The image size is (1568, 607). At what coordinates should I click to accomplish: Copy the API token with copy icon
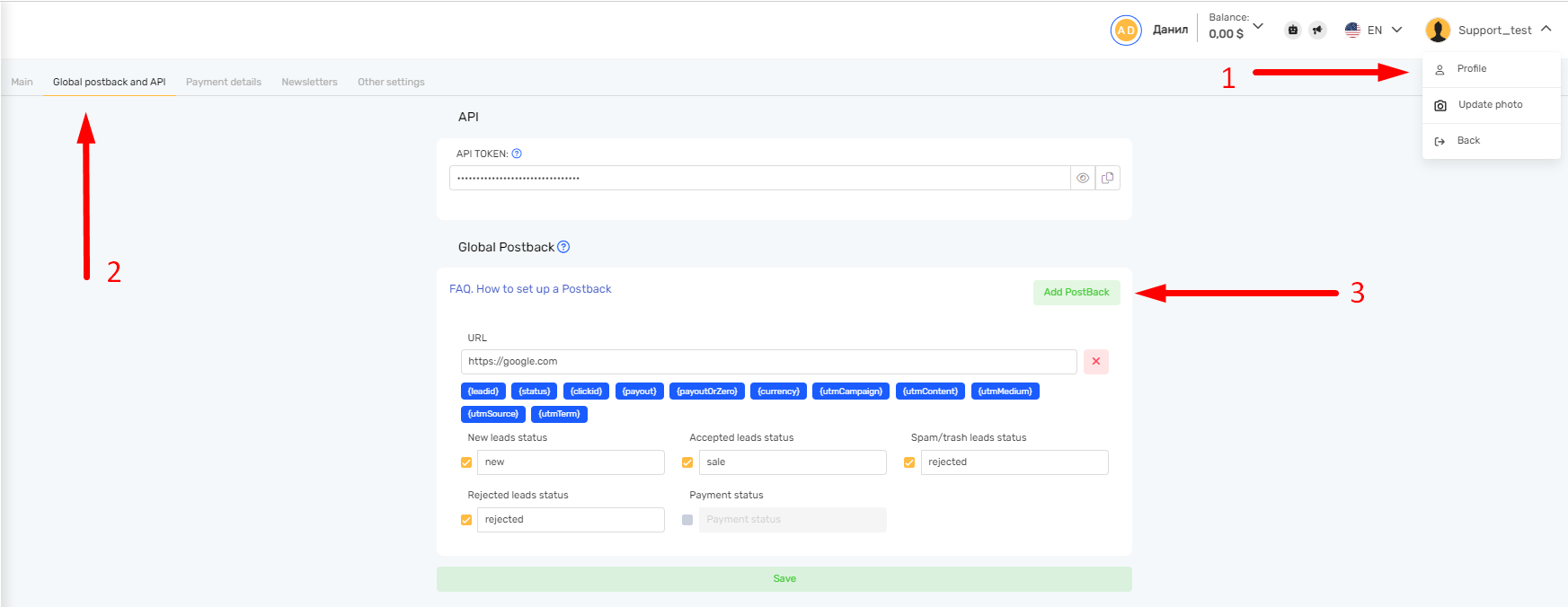coord(1107,178)
